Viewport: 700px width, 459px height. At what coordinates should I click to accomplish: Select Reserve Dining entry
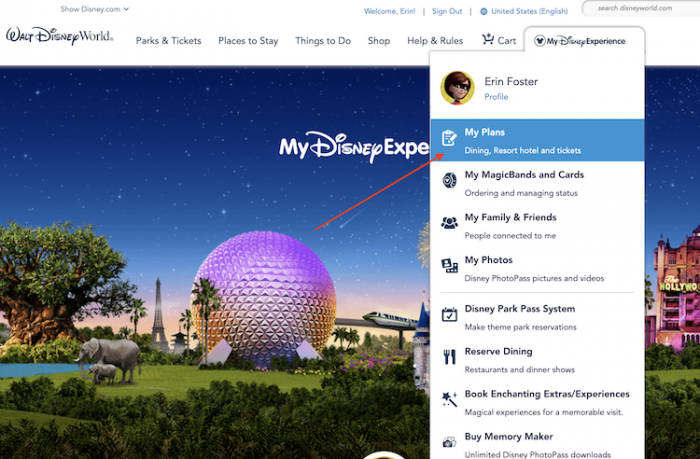pyautogui.click(x=538, y=360)
